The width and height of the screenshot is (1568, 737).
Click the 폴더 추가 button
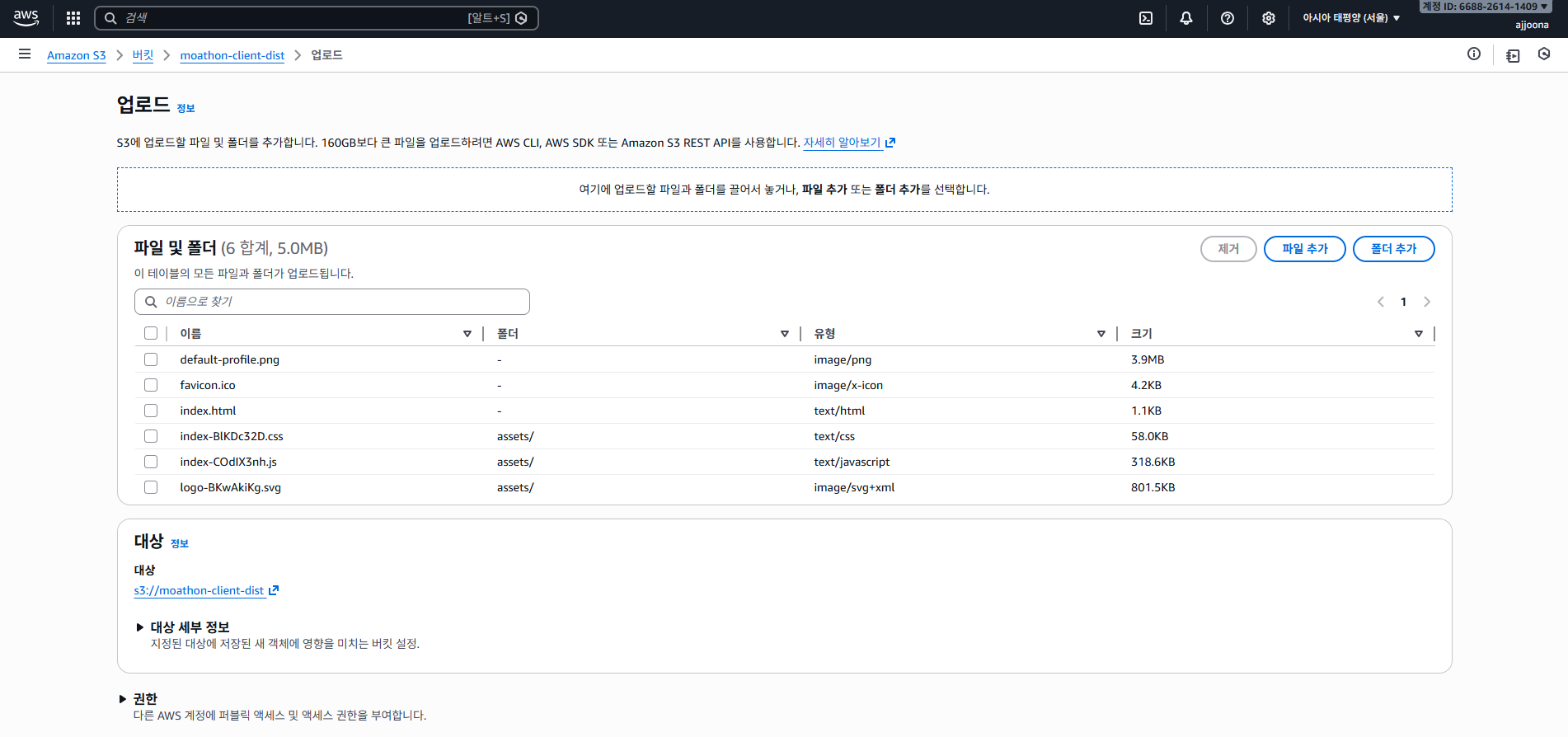(x=1393, y=249)
